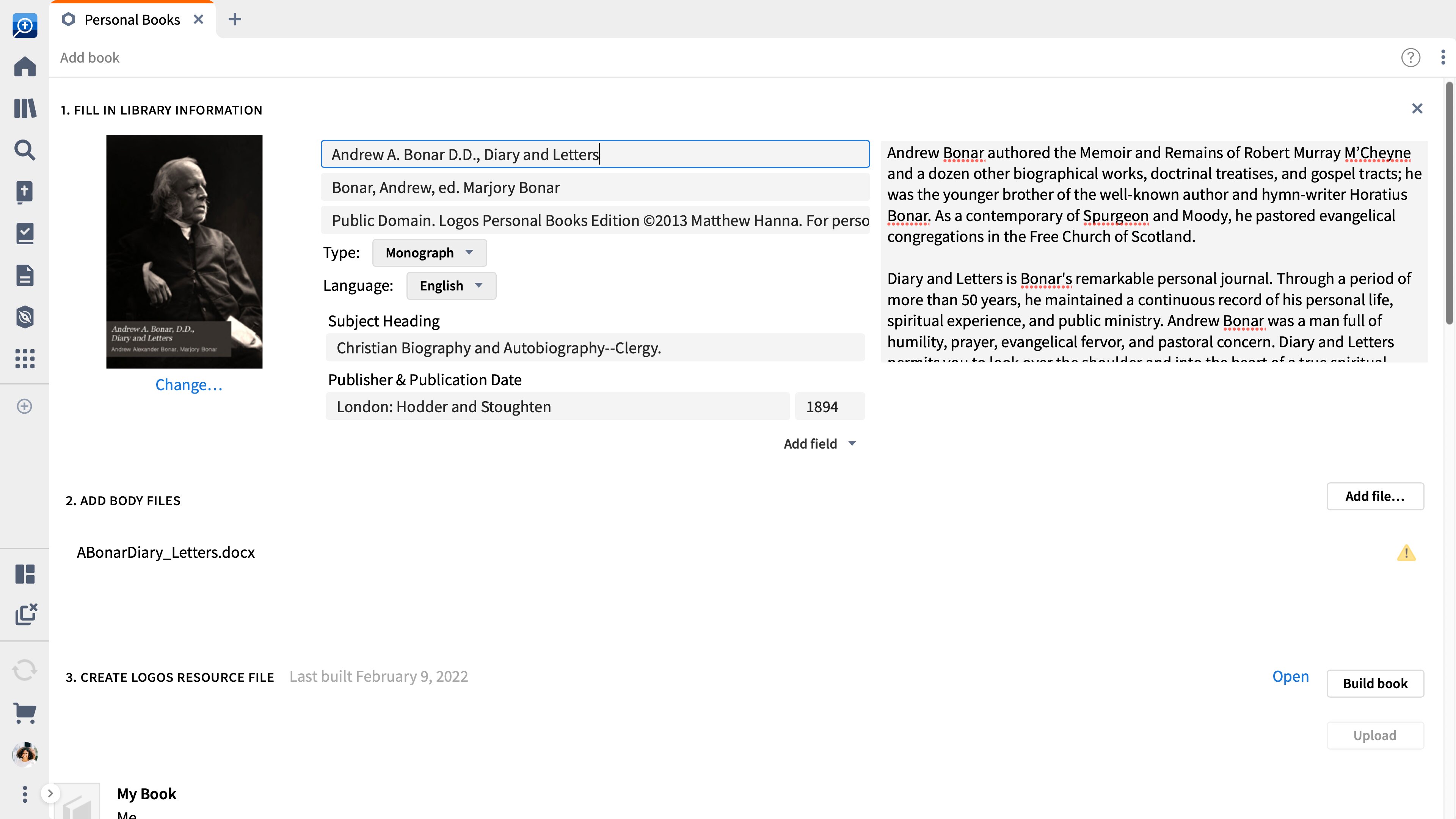Image resolution: width=1456 pixels, height=819 pixels.
Task: Click the Andrew Bonar cover thumbnail
Action: (184, 251)
